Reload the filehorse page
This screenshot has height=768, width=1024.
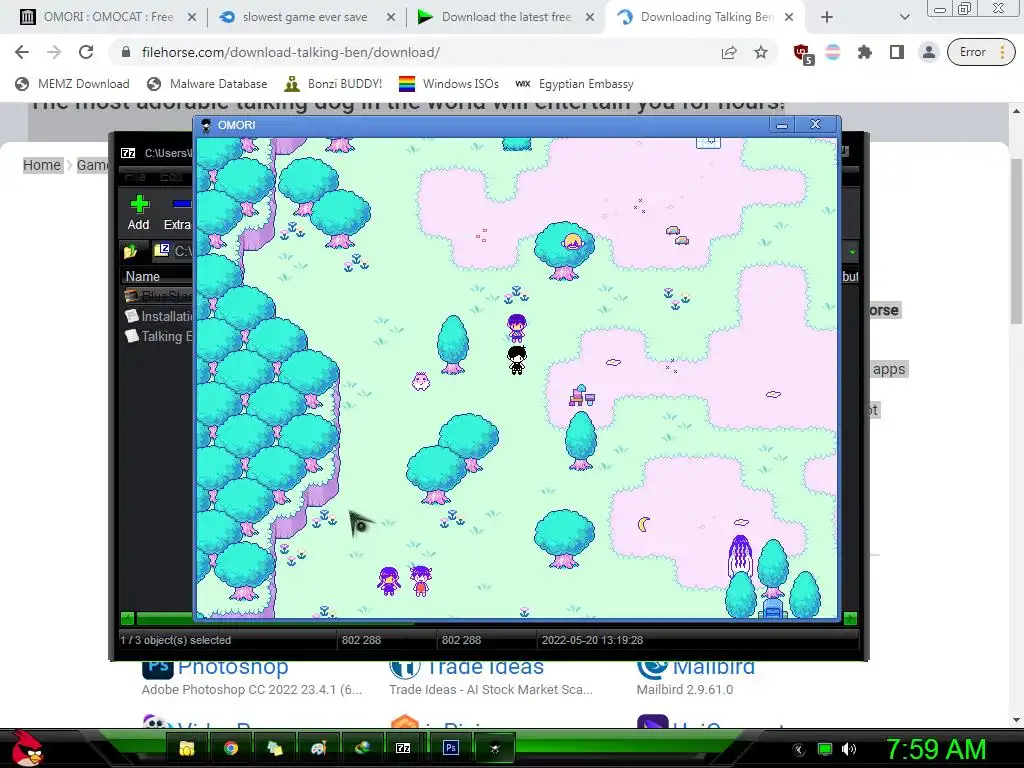86,52
